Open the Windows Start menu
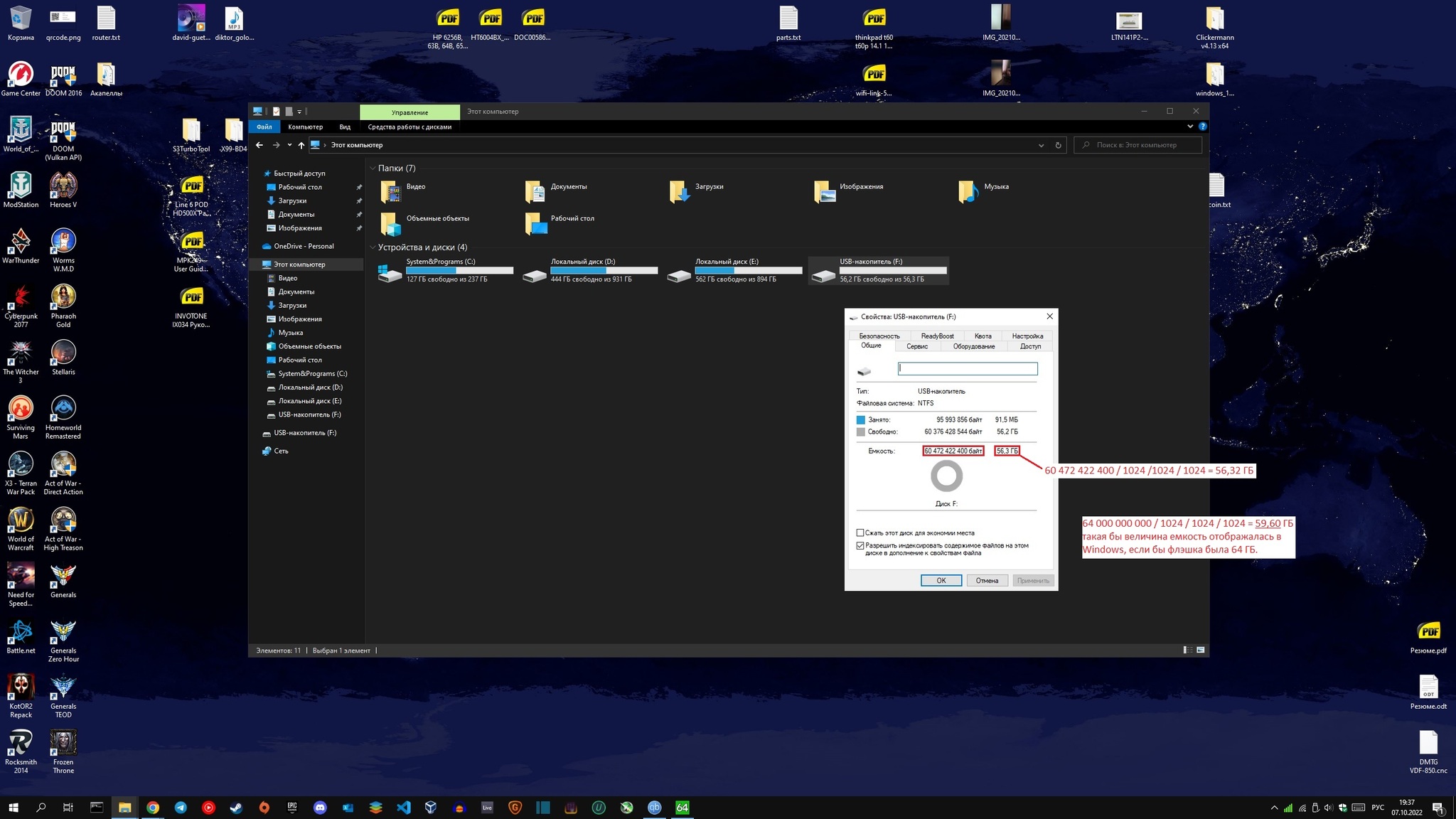Image resolution: width=1456 pixels, height=819 pixels. pos(13,808)
